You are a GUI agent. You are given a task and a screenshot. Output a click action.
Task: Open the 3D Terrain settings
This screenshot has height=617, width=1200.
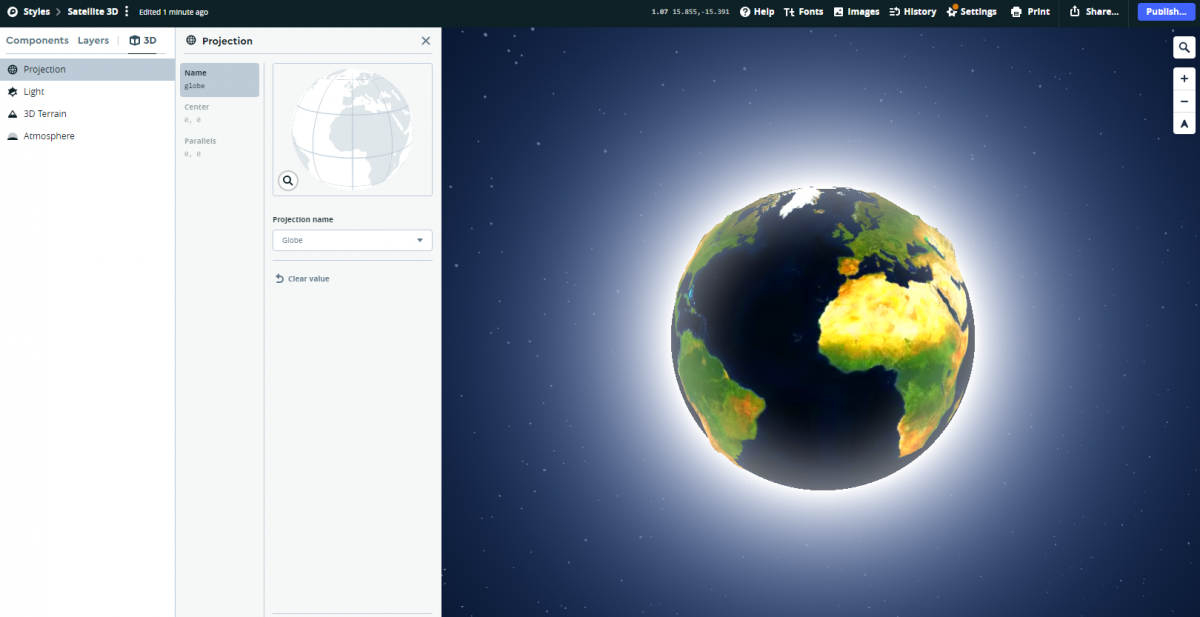coord(44,113)
